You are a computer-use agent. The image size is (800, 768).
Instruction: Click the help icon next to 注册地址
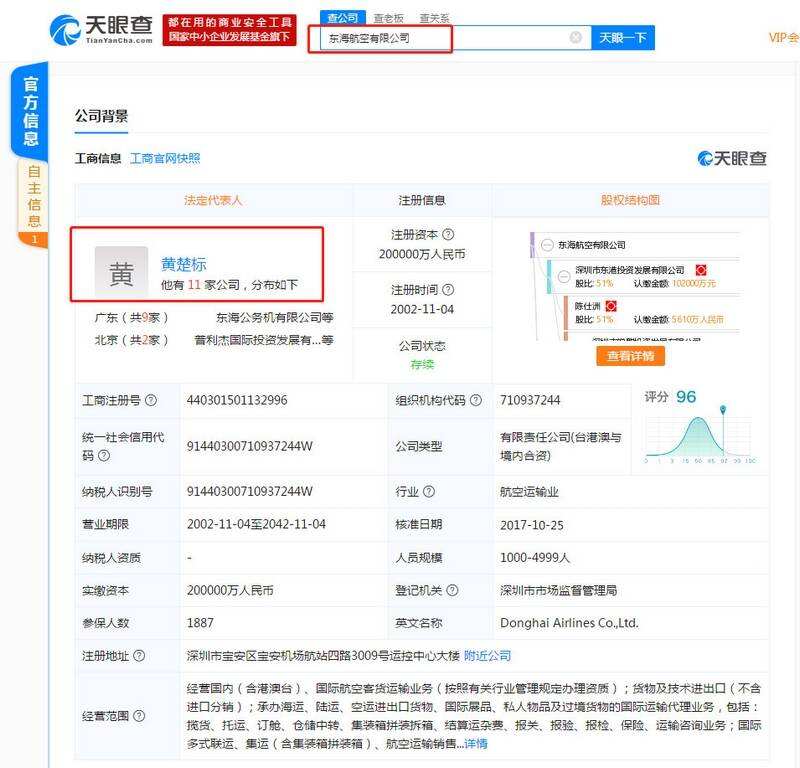tap(139, 656)
